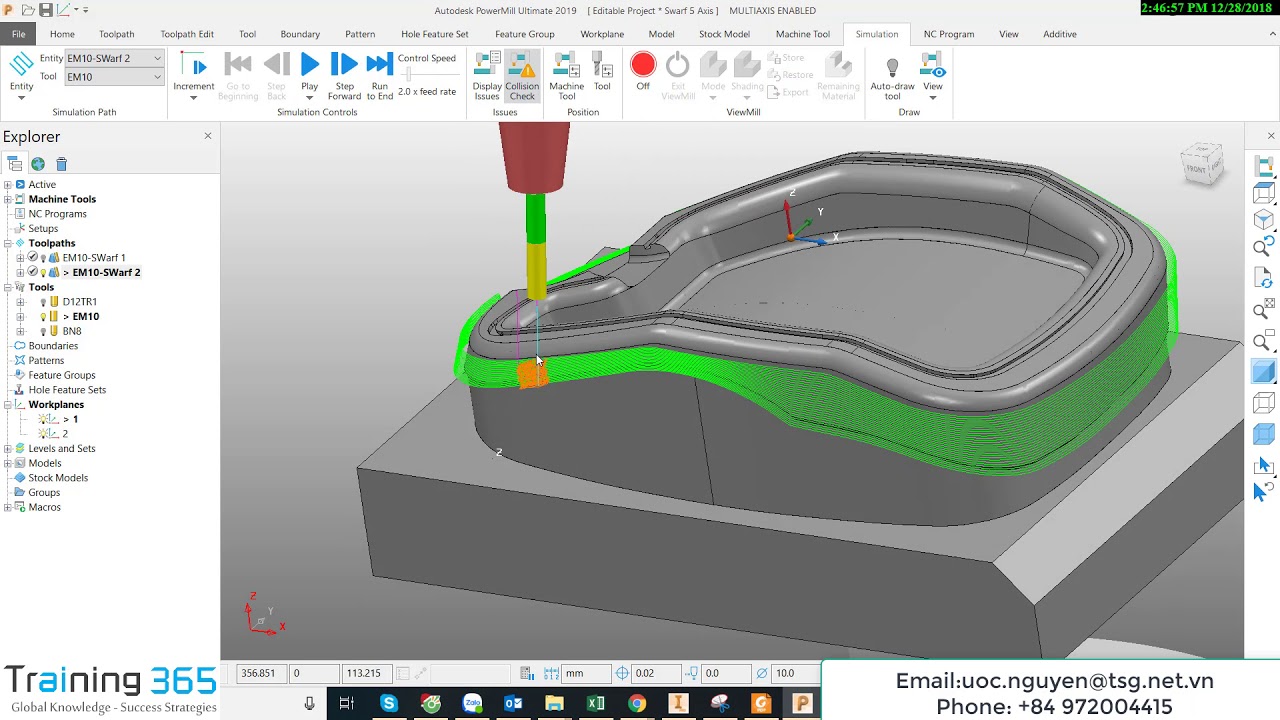Toggle the Collision Check button
Image resolution: width=1280 pixels, height=720 pixels.
[x=522, y=76]
